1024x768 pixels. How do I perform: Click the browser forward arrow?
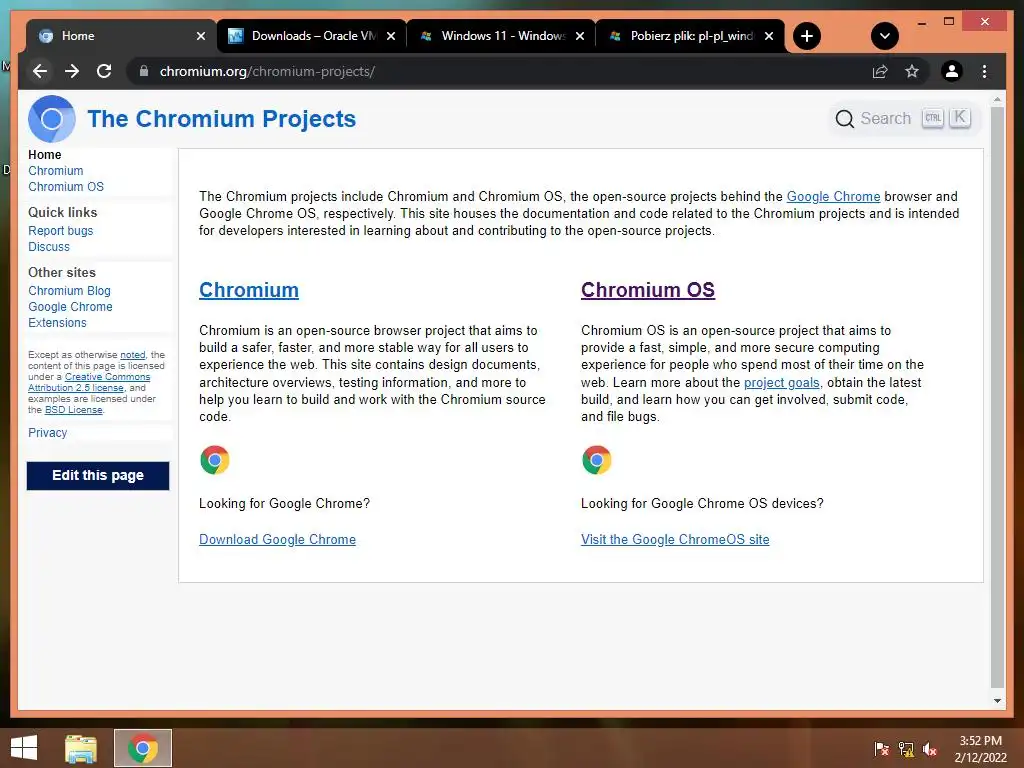[72, 71]
